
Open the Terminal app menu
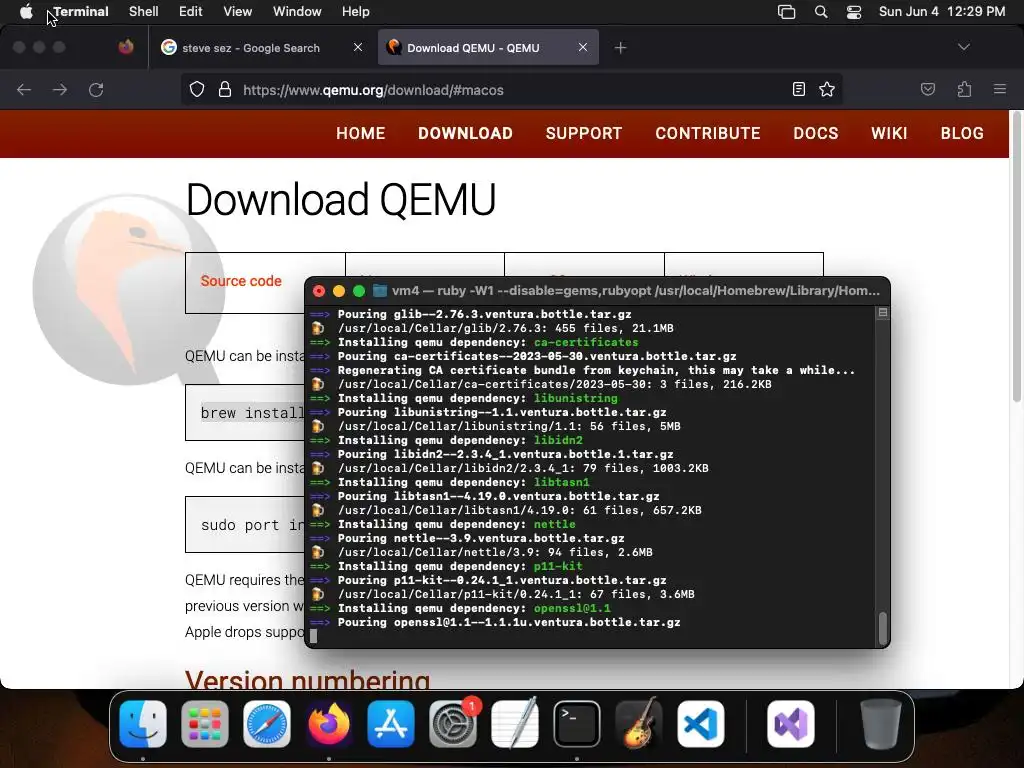click(81, 11)
